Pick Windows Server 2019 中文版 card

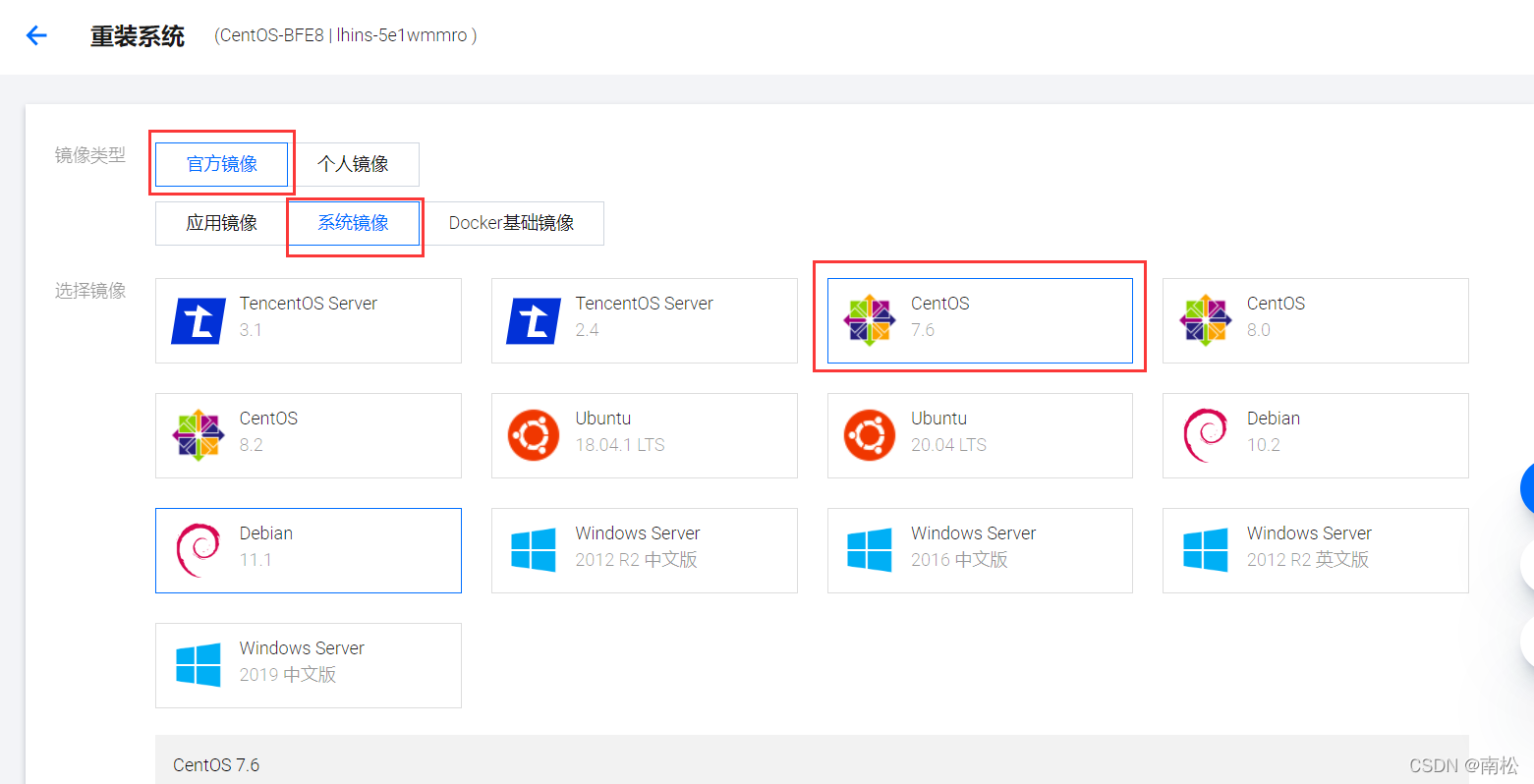pos(309,665)
